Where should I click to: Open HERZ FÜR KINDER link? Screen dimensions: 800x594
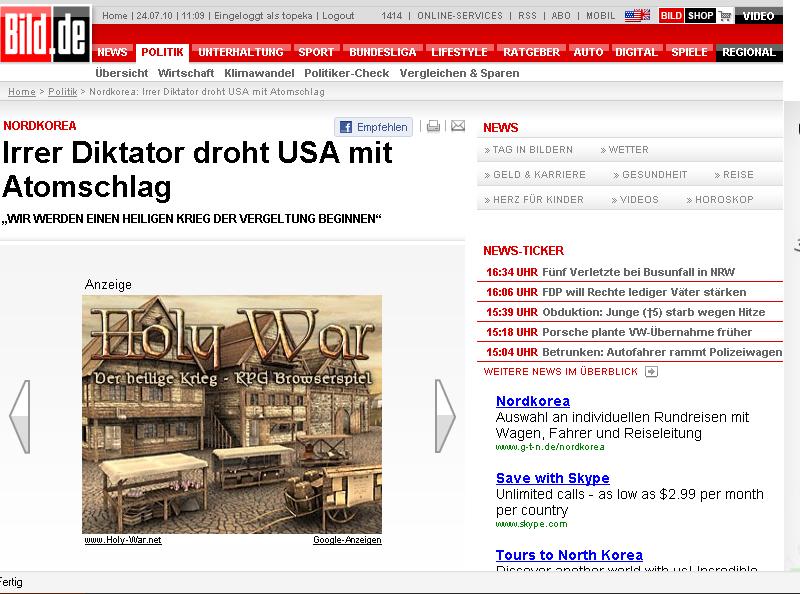click(534, 200)
